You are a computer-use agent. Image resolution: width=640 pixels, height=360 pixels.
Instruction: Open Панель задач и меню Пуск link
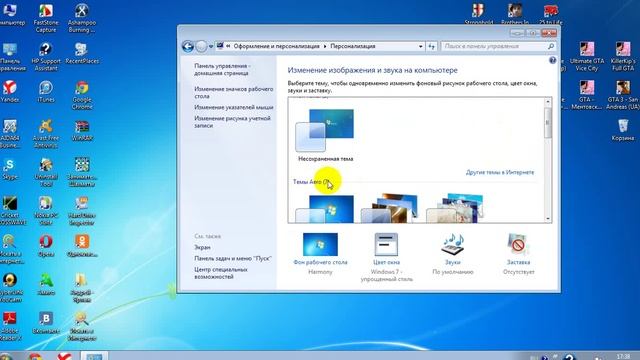[x=233, y=258]
